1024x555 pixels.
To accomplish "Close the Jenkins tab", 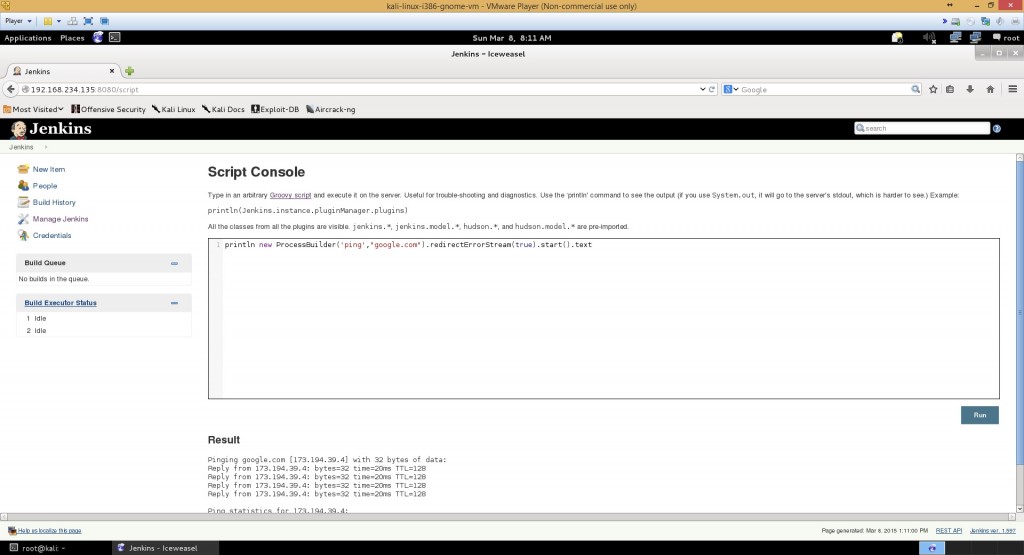I will [112, 71].
